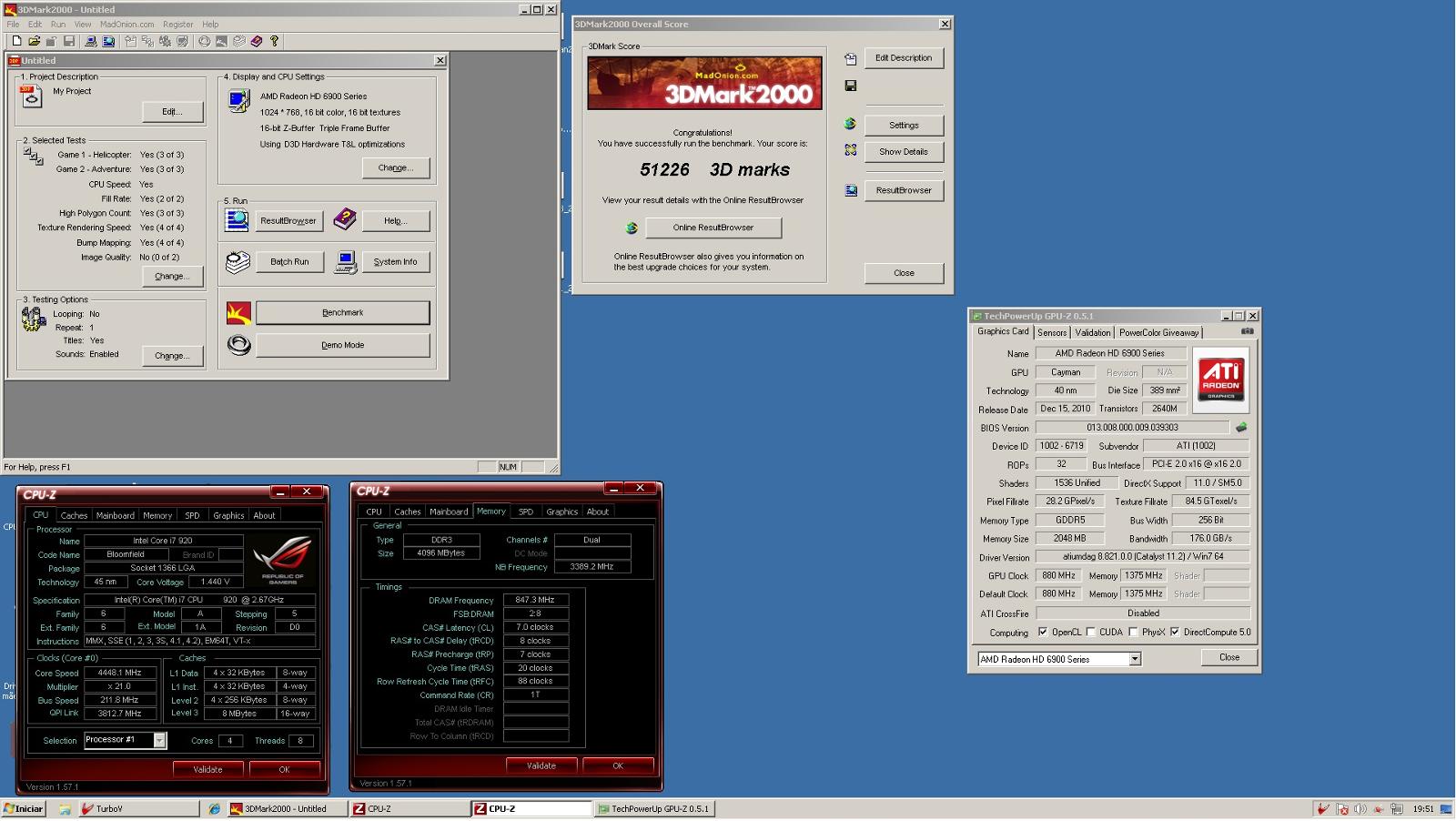Click the GPU-Z Name field value
The width and height of the screenshot is (1456, 821).
[1111, 353]
